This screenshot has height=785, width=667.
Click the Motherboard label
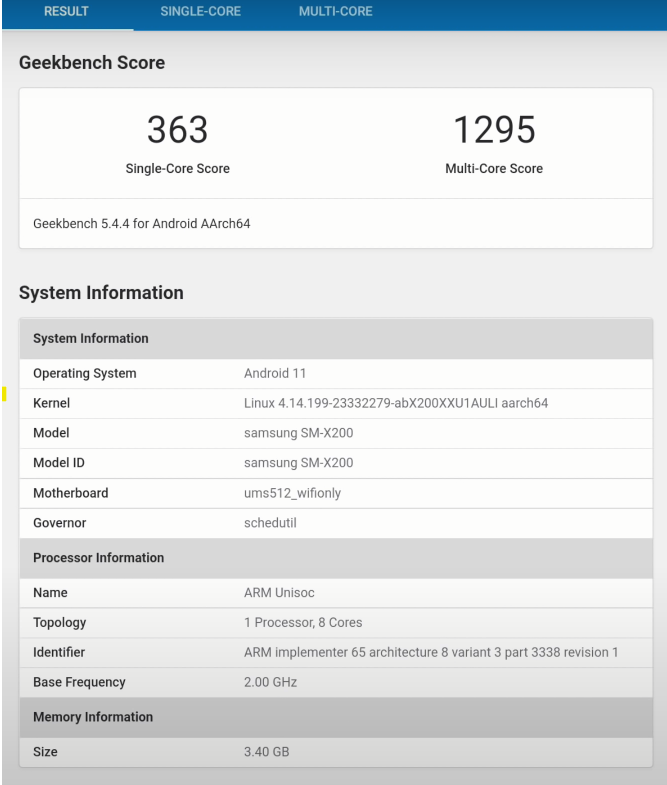click(71, 493)
